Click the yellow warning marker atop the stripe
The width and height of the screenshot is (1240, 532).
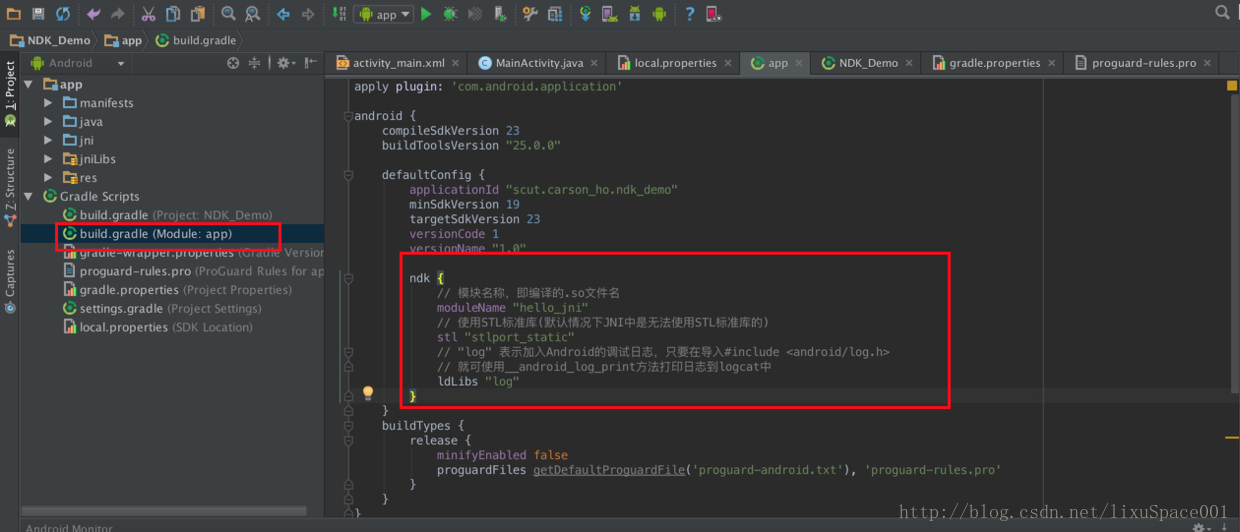1232,86
